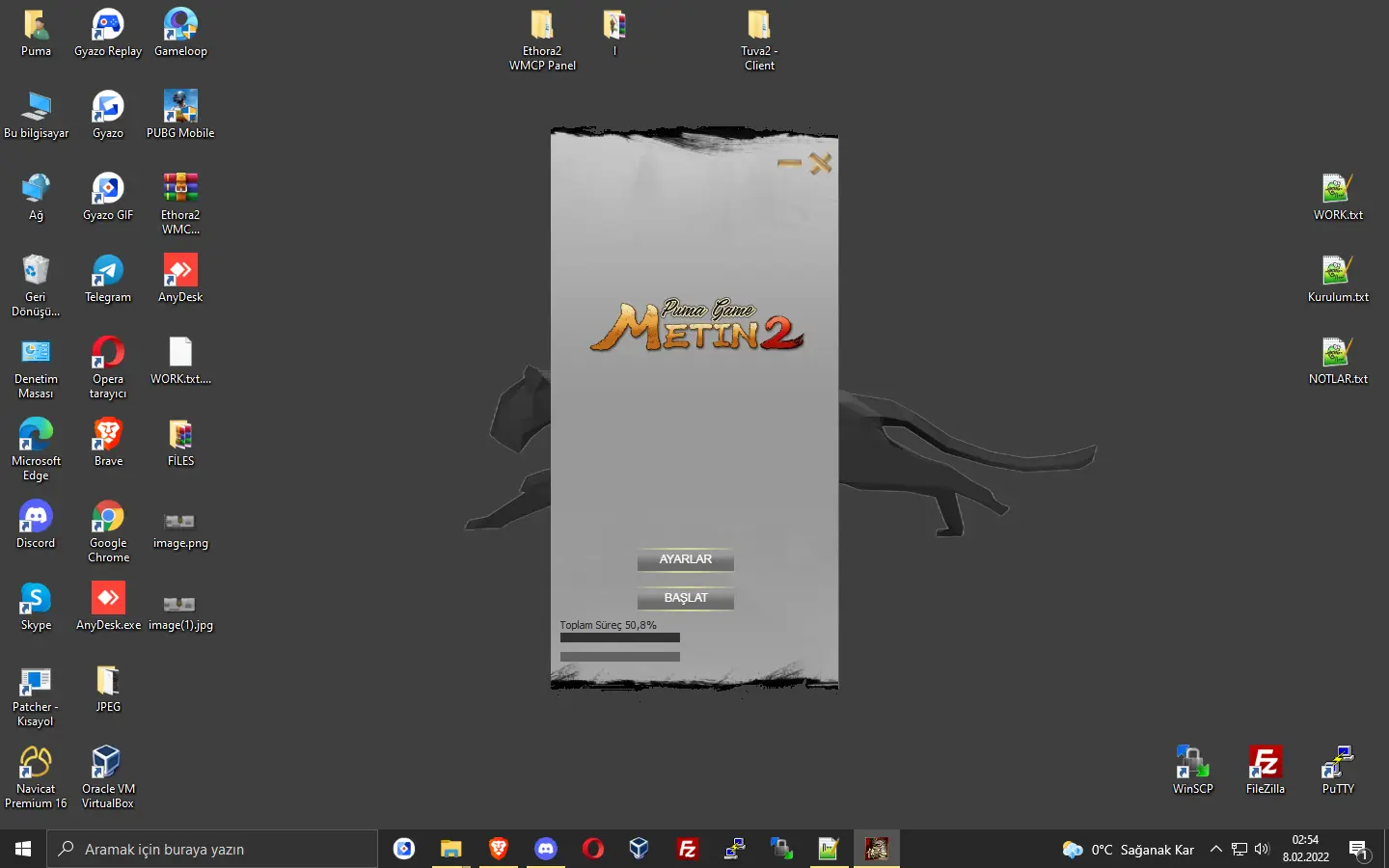Open the Puma folder on desktop
Image resolution: width=1389 pixels, height=868 pixels.
tap(36, 34)
